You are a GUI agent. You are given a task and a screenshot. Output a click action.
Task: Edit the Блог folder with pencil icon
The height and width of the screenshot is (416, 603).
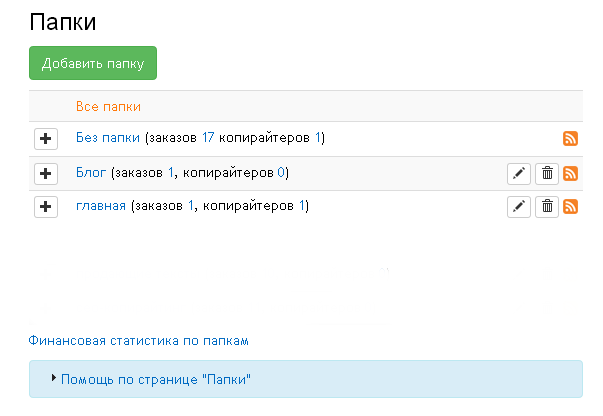coord(519,174)
